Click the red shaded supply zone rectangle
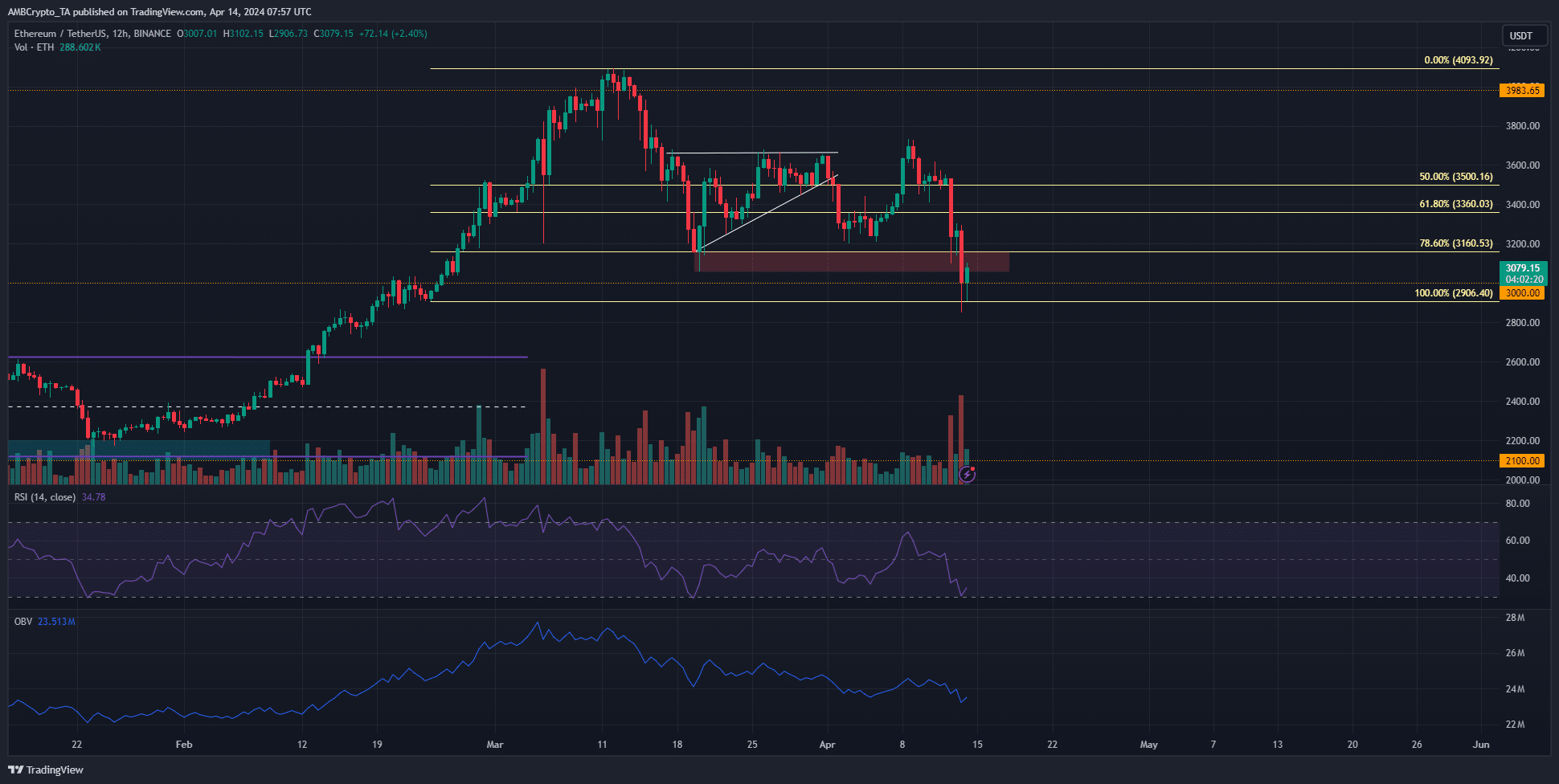1559x784 pixels. [851, 262]
